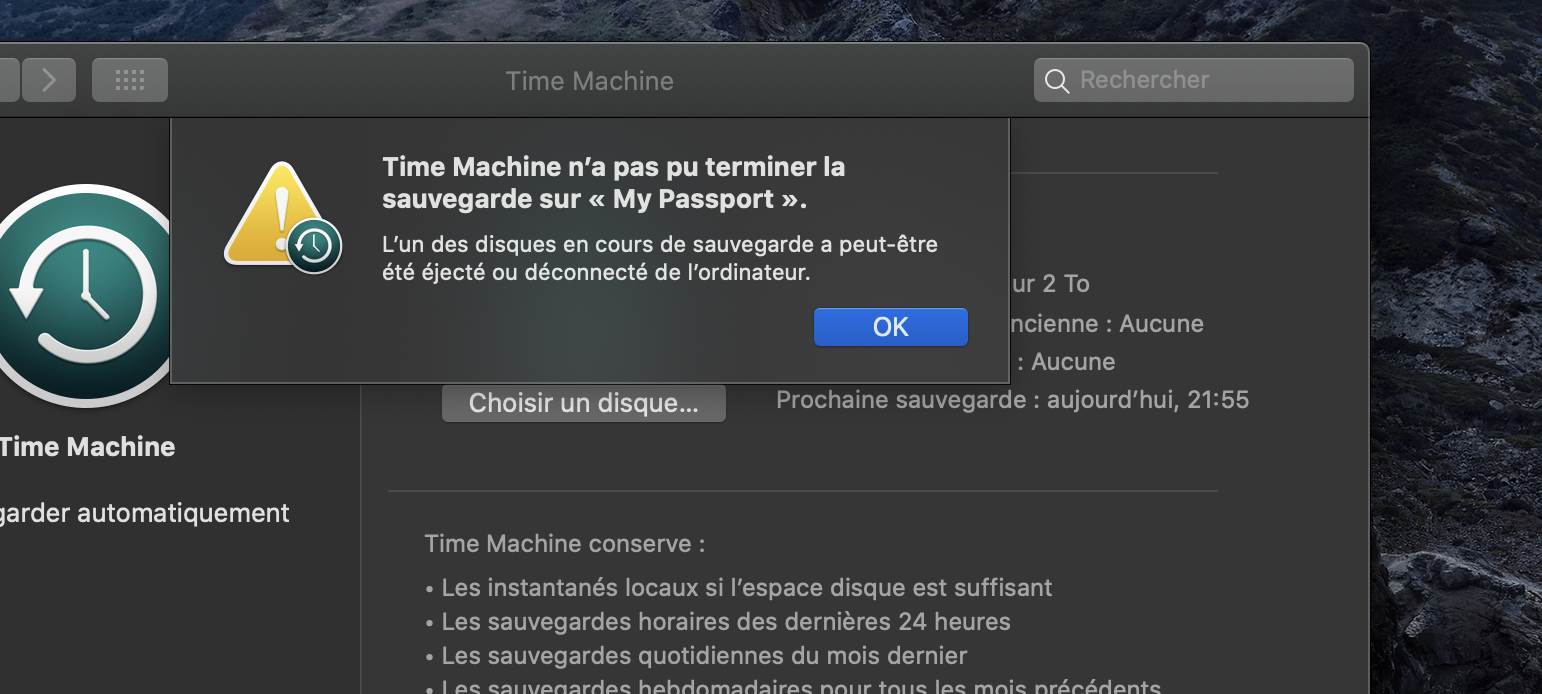Click the "Time Machine conserve" heading
This screenshot has height=694, width=1542.
coord(564,544)
